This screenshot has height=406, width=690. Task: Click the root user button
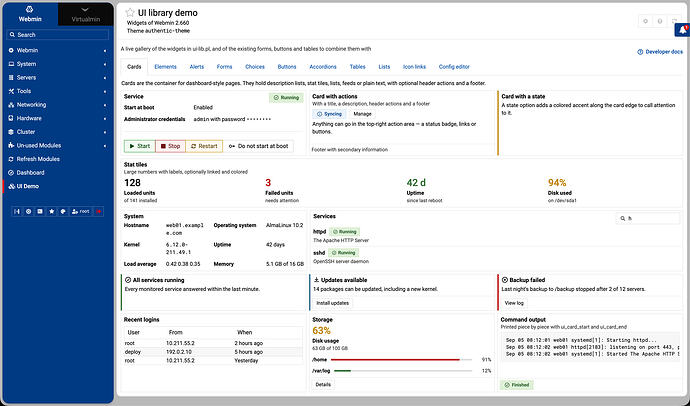coord(81,212)
